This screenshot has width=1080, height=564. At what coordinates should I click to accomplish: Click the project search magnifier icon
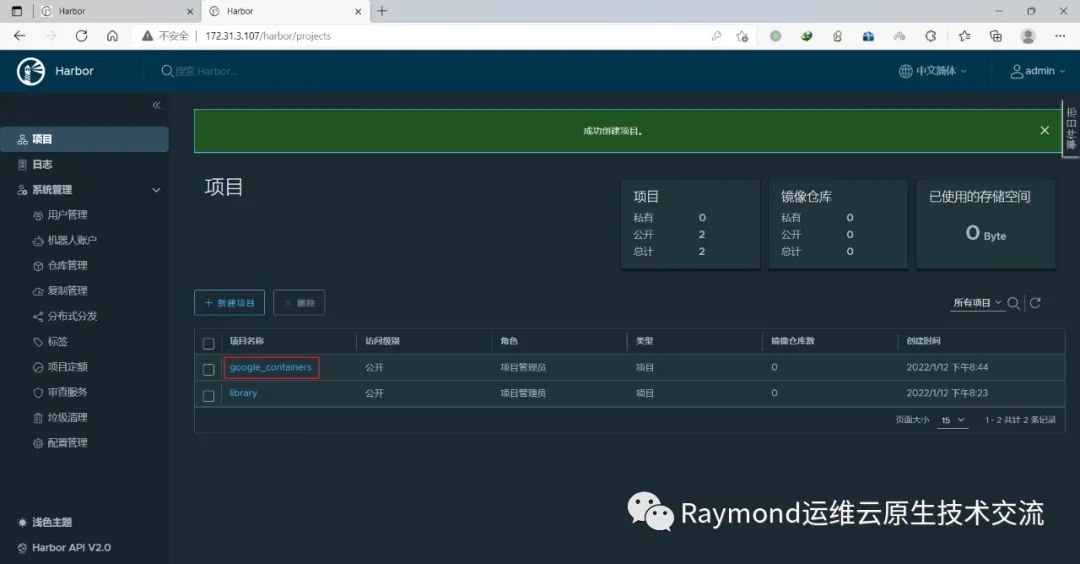coord(1013,303)
